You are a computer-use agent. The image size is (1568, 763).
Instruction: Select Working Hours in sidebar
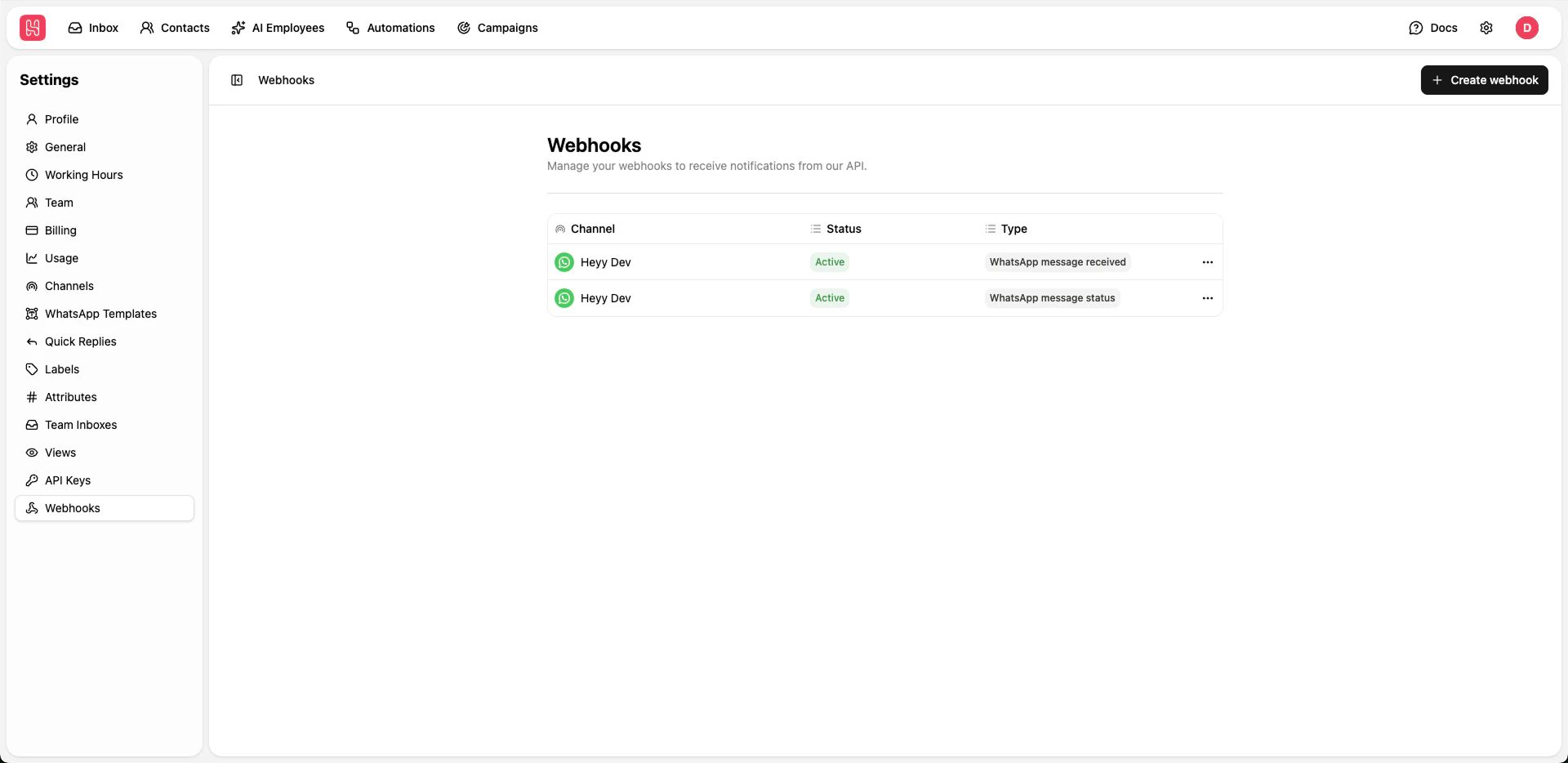click(105, 175)
